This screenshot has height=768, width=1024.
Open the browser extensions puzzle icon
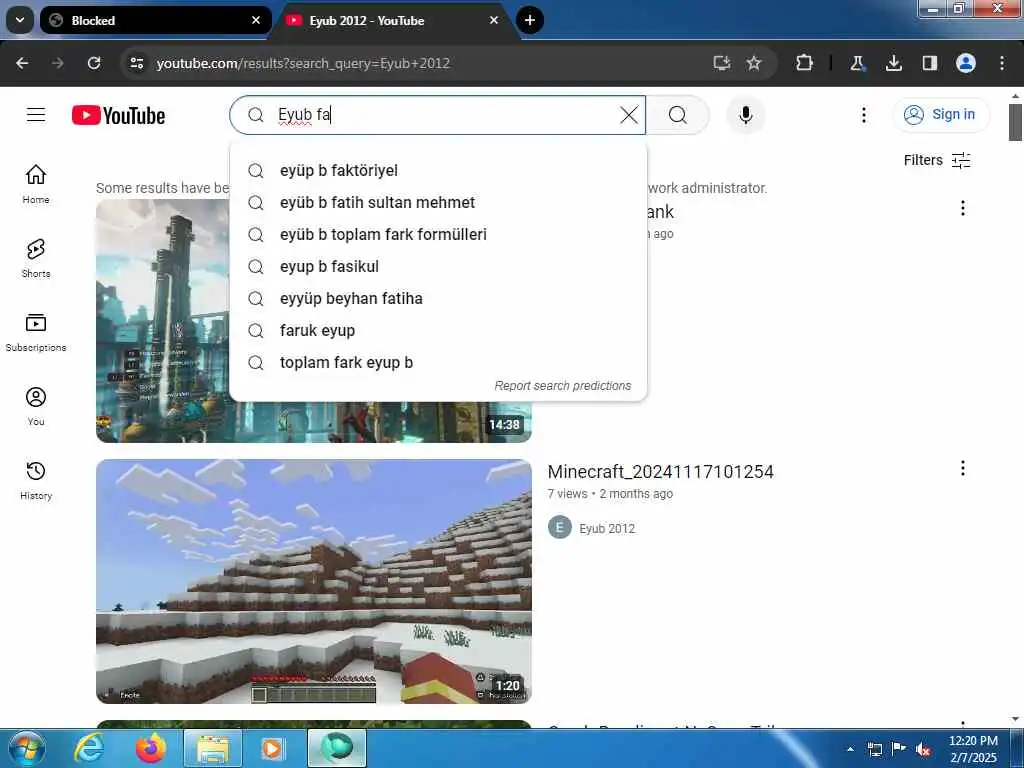[x=805, y=63]
